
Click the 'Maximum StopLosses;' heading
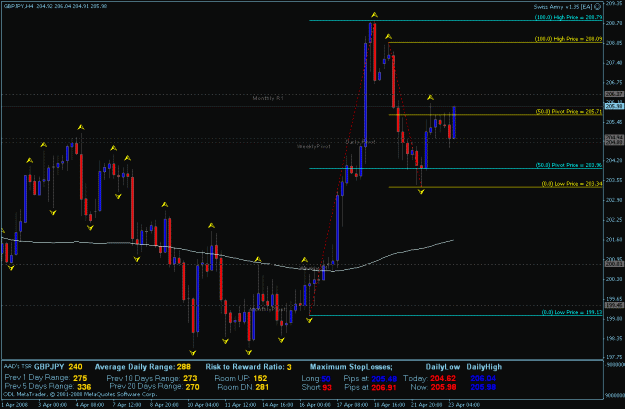click(x=351, y=367)
